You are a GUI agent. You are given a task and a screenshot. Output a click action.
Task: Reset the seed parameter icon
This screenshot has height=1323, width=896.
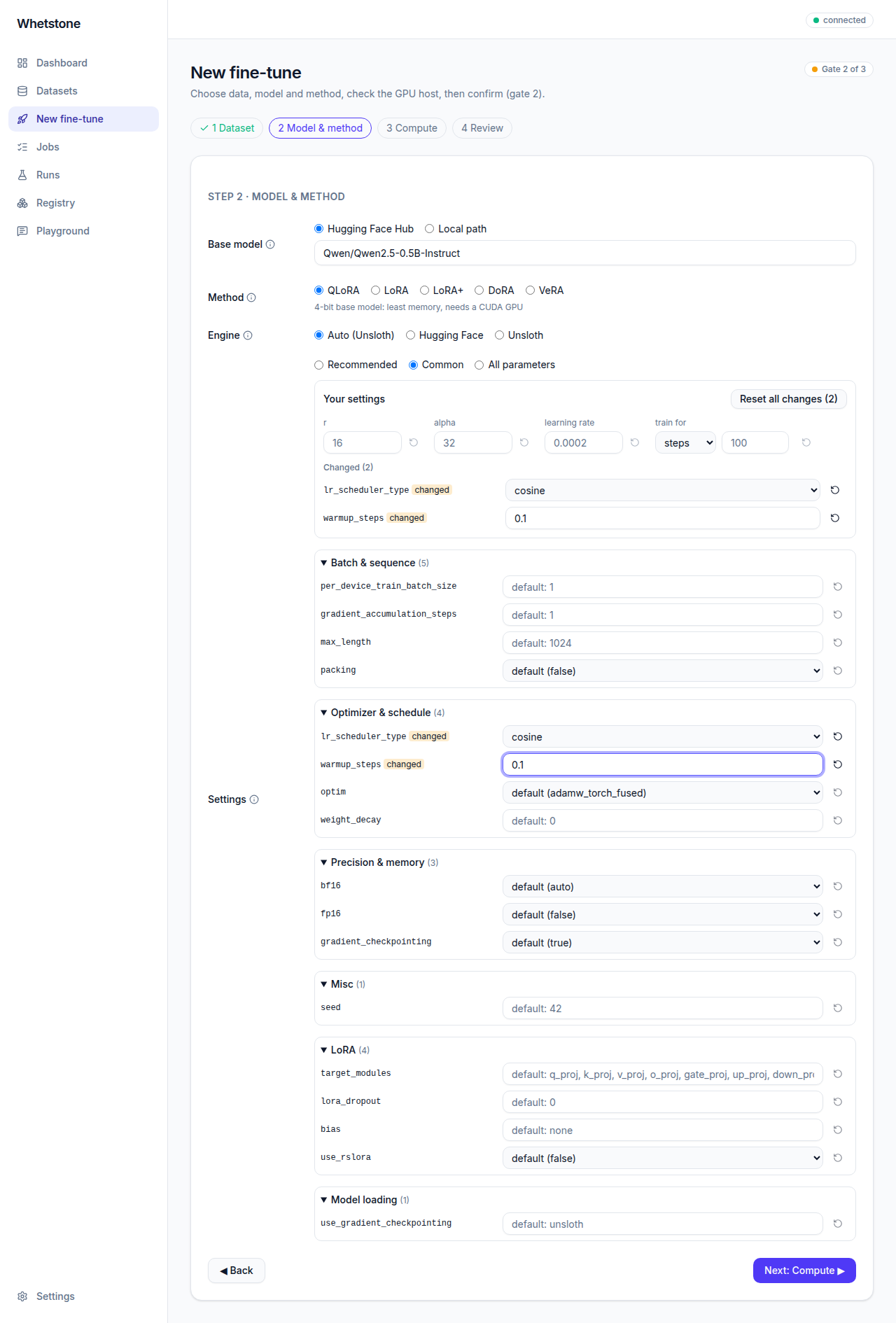point(838,1008)
